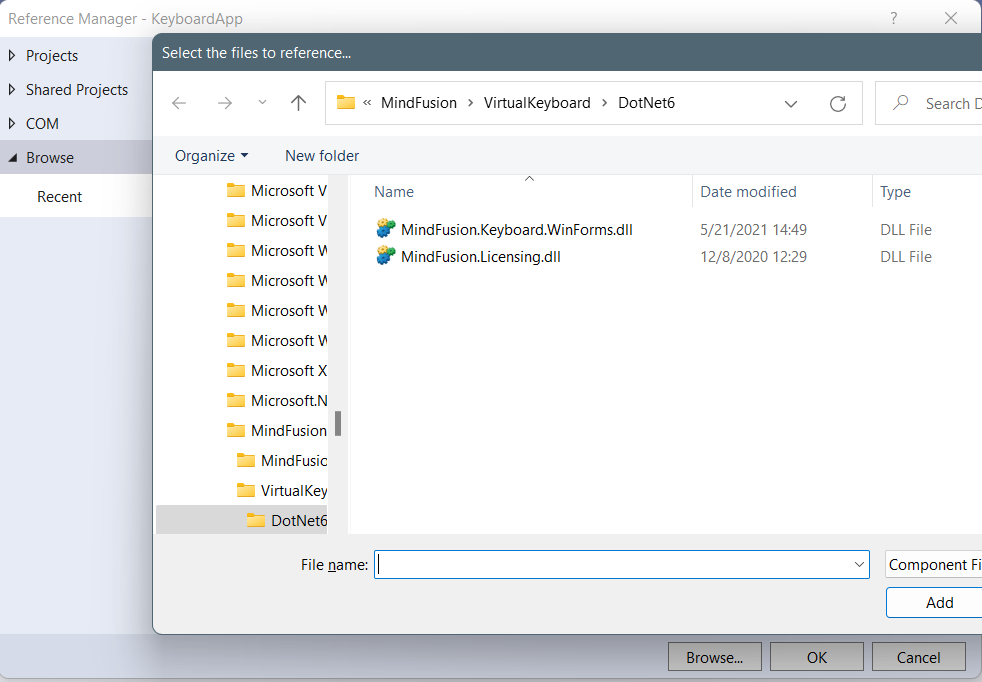The width and height of the screenshot is (982, 682).
Task: Collapse the Browse section triangle
Action: (x=13, y=158)
